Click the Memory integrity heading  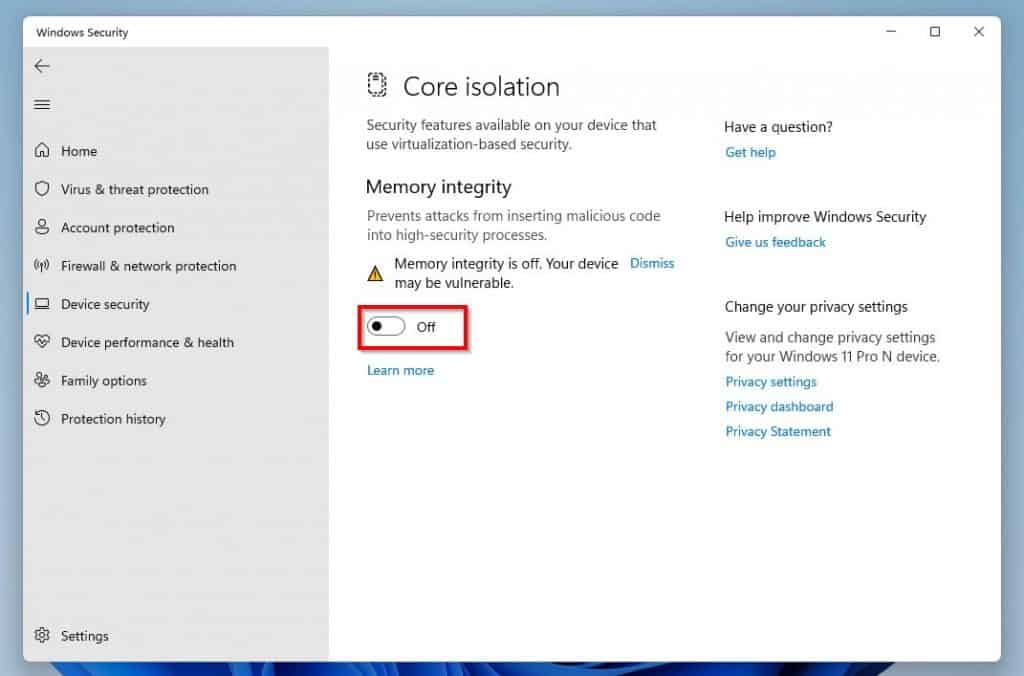click(x=438, y=187)
